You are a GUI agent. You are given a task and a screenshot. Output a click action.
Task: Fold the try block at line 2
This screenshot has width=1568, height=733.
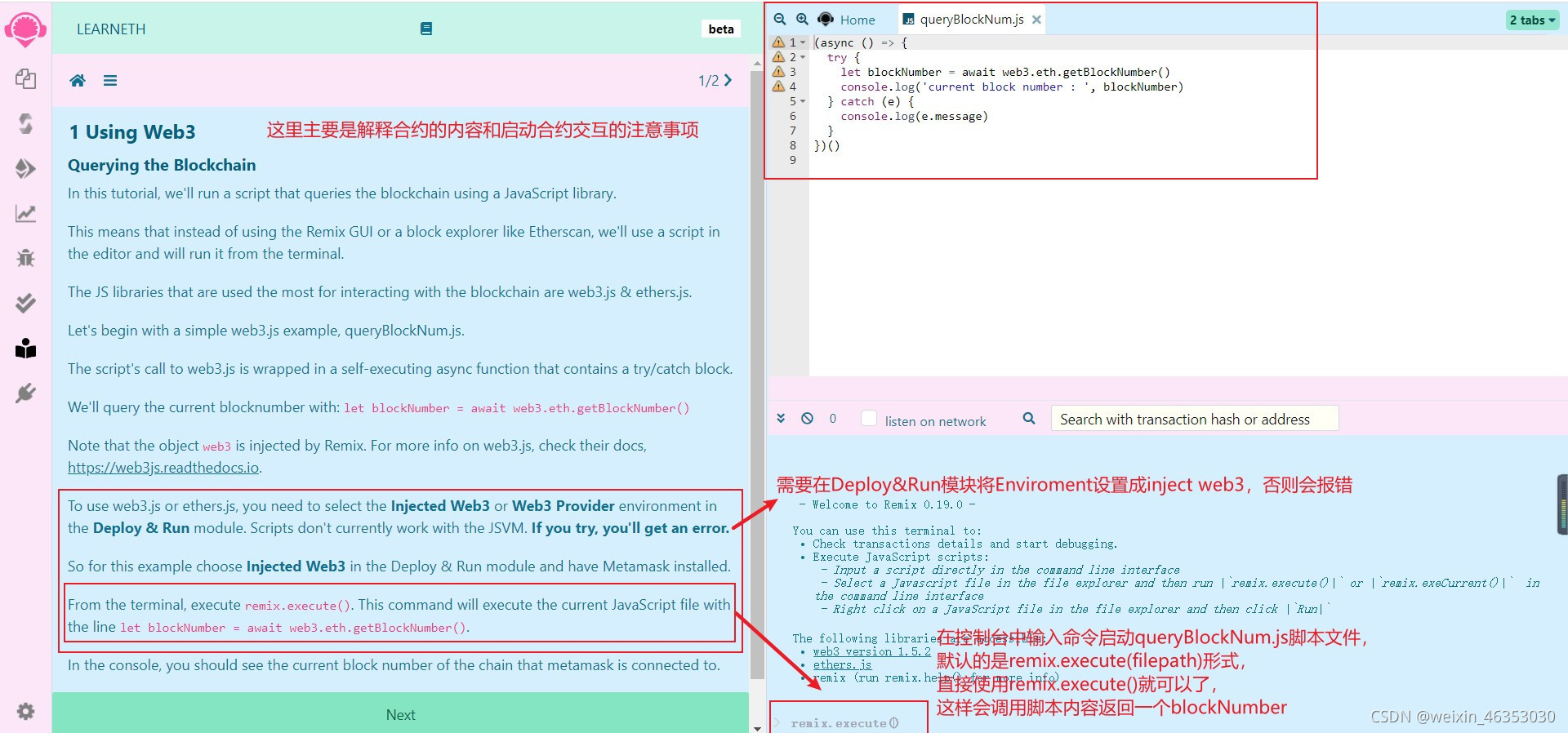point(803,57)
